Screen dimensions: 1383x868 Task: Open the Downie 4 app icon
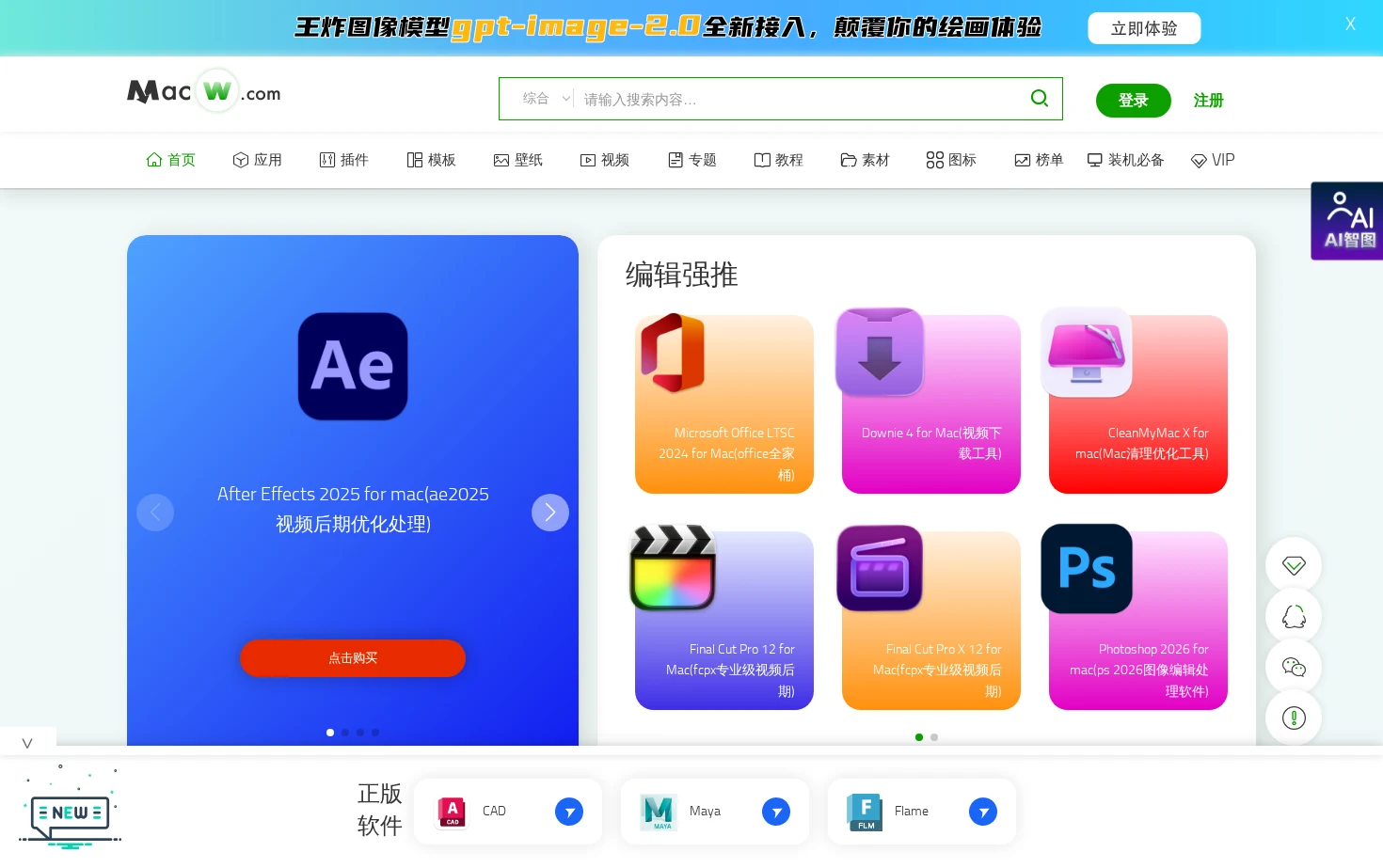880,352
